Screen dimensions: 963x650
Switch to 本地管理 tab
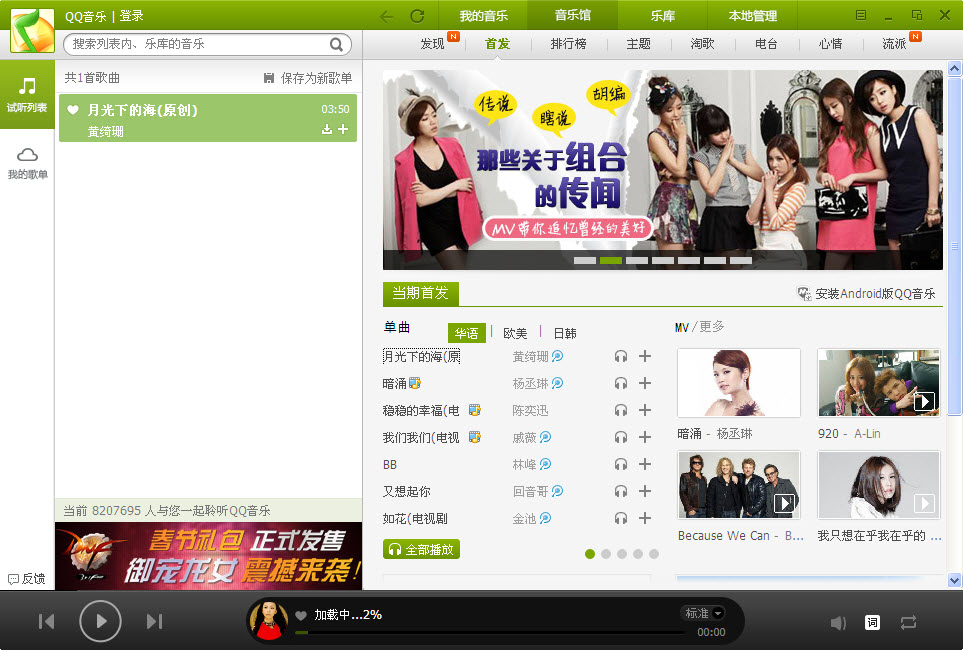(x=752, y=15)
